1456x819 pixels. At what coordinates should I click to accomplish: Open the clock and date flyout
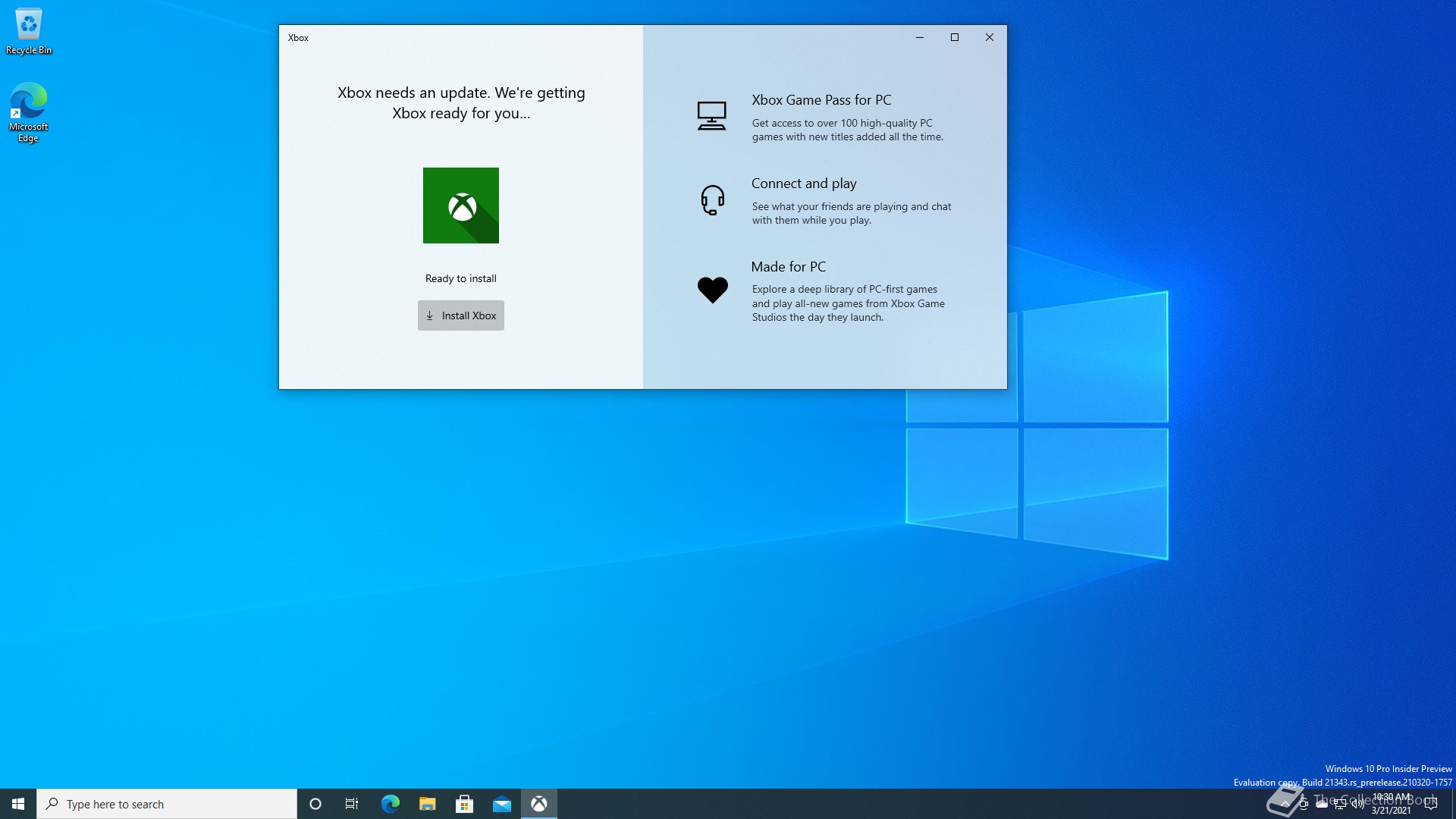tap(1391, 804)
